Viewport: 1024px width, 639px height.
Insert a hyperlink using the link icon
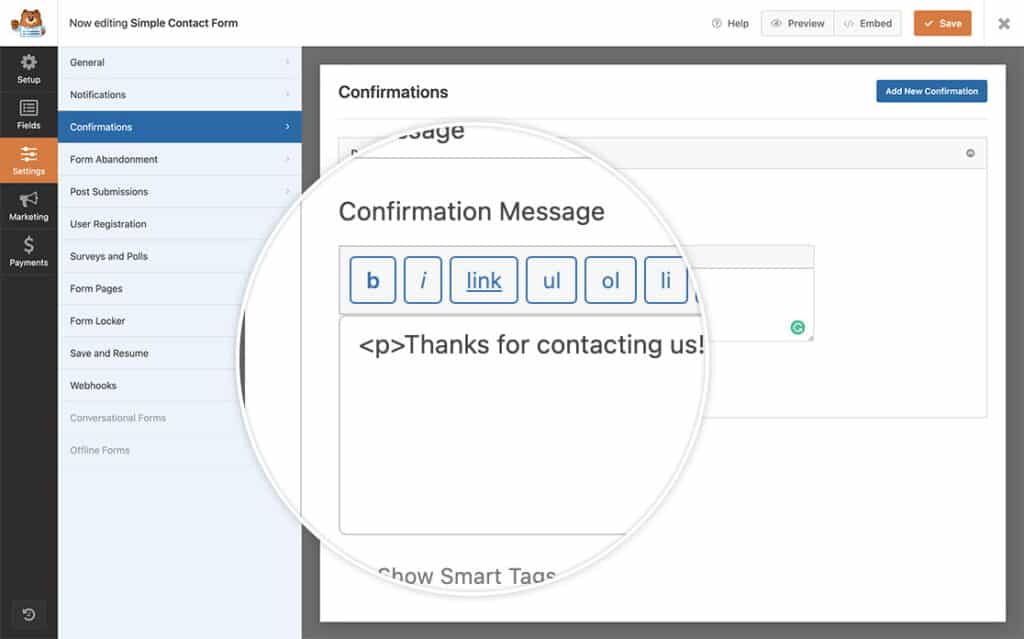483,280
